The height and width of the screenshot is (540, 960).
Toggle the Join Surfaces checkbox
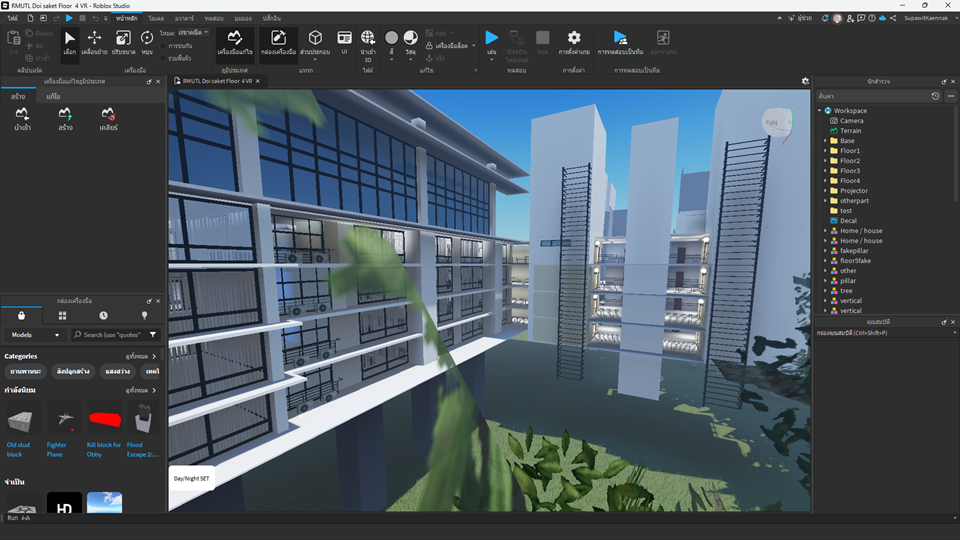(x=163, y=58)
